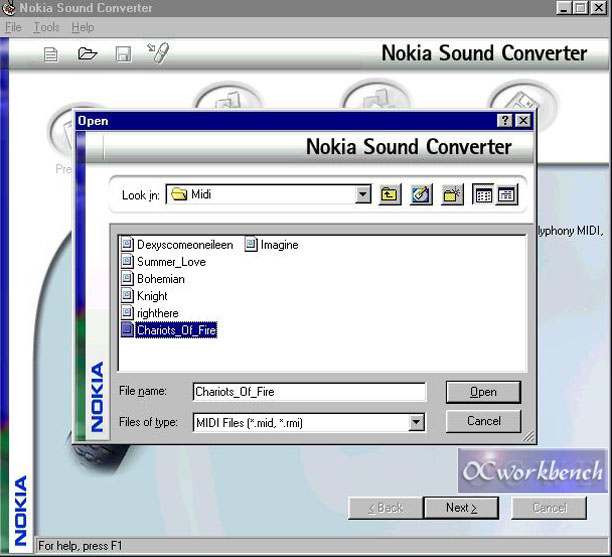Click the Open button in dialog
The height and width of the screenshot is (557, 612).
[x=483, y=392]
